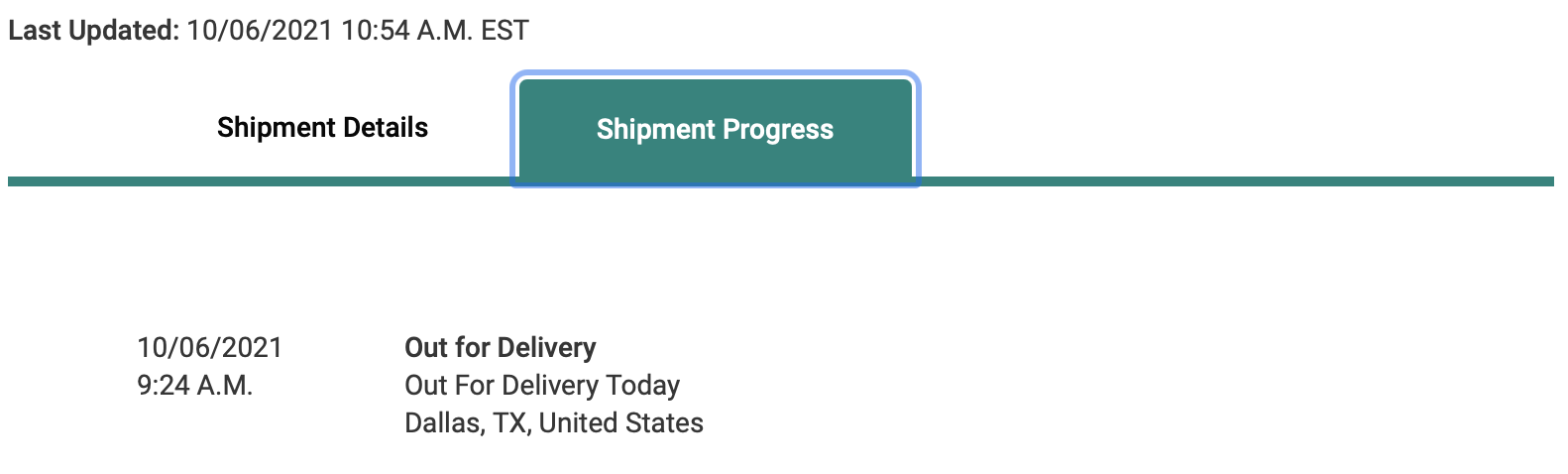Click the EST timezone text
The height and width of the screenshot is (474, 1568).
504,31
